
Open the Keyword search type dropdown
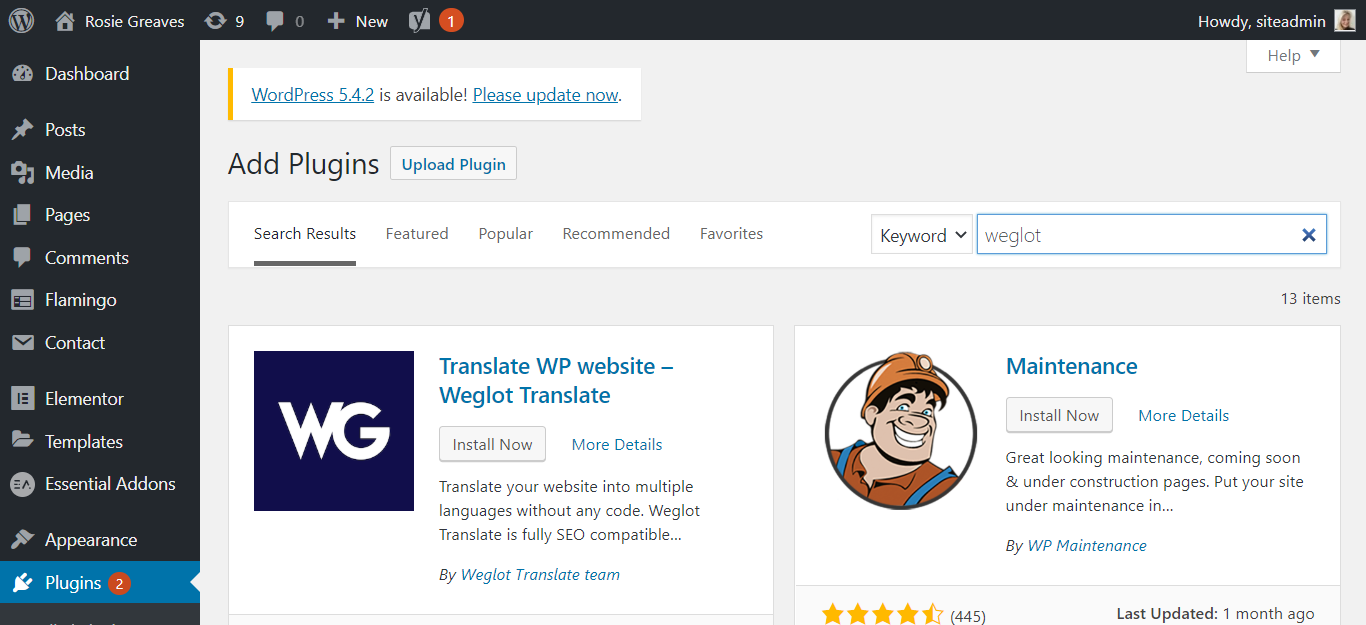click(x=922, y=235)
